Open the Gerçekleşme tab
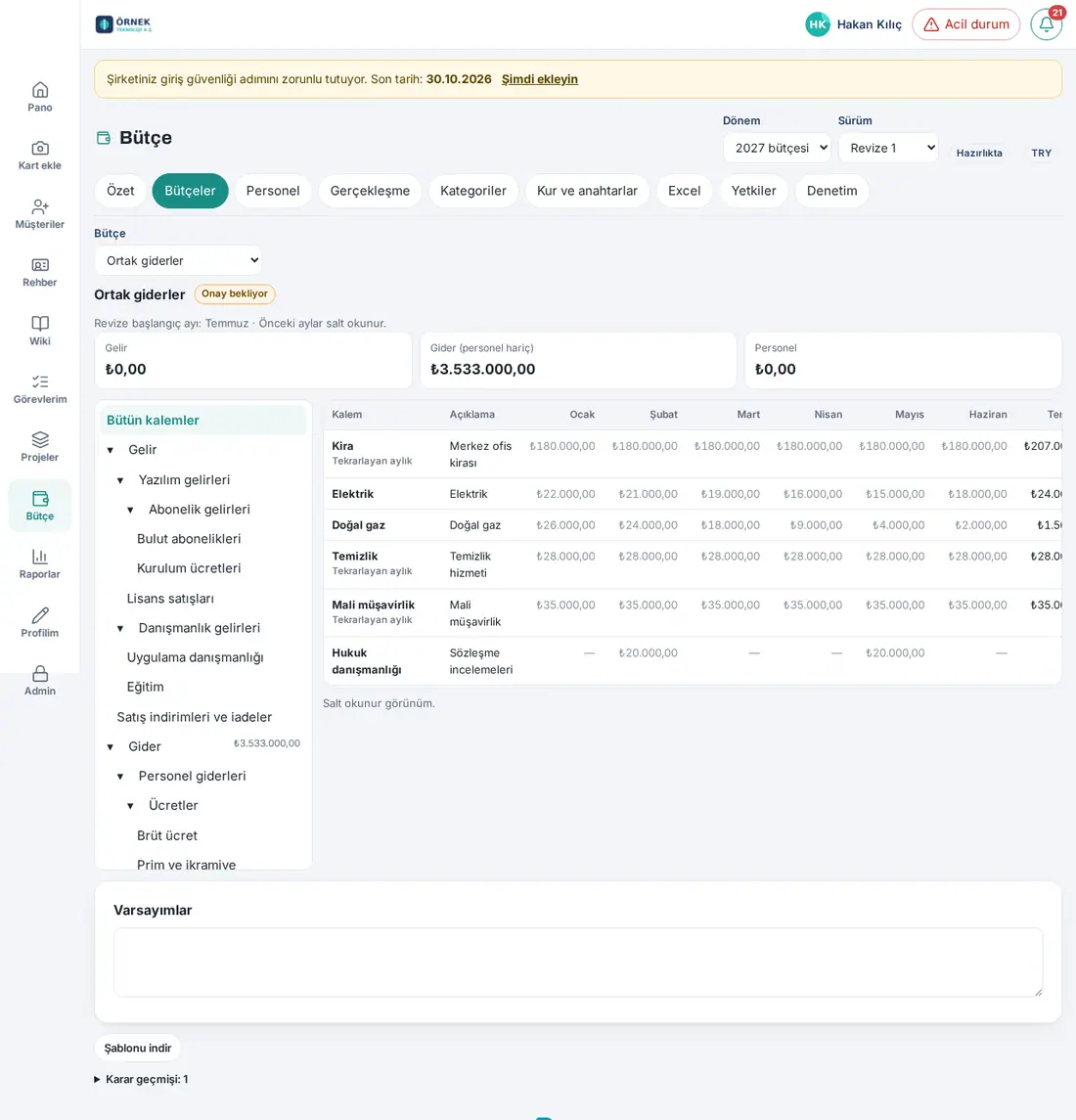The image size is (1076, 1120). 370,191
